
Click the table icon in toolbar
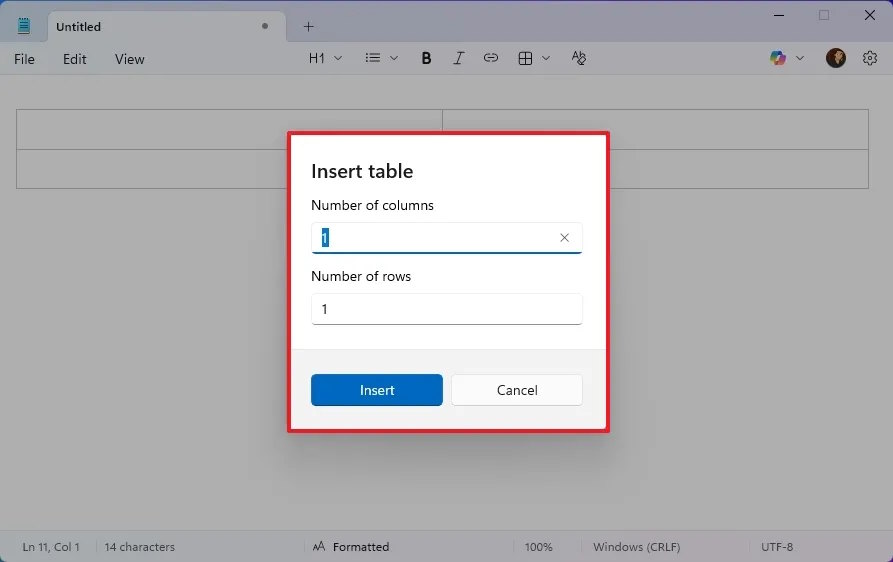[x=525, y=58]
